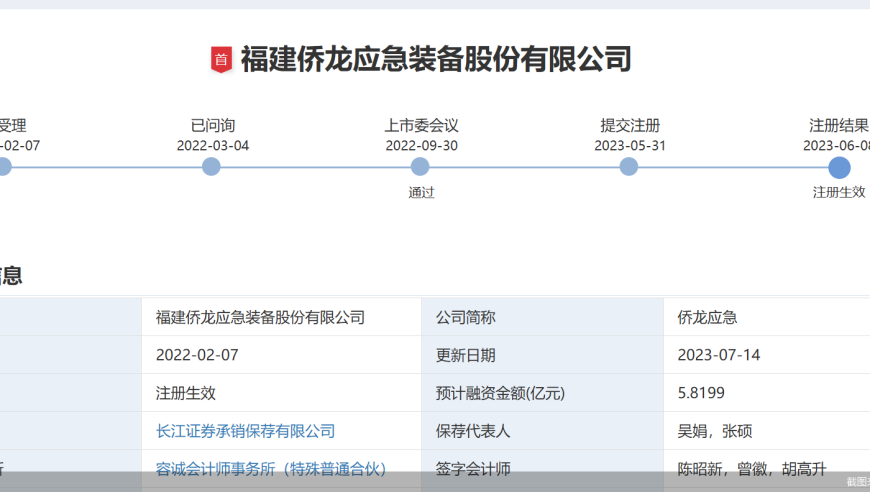Image resolution: width=870 pixels, height=492 pixels.
Task: Click date 2023-05-31
Action: pyautogui.click(x=630, y=146)
